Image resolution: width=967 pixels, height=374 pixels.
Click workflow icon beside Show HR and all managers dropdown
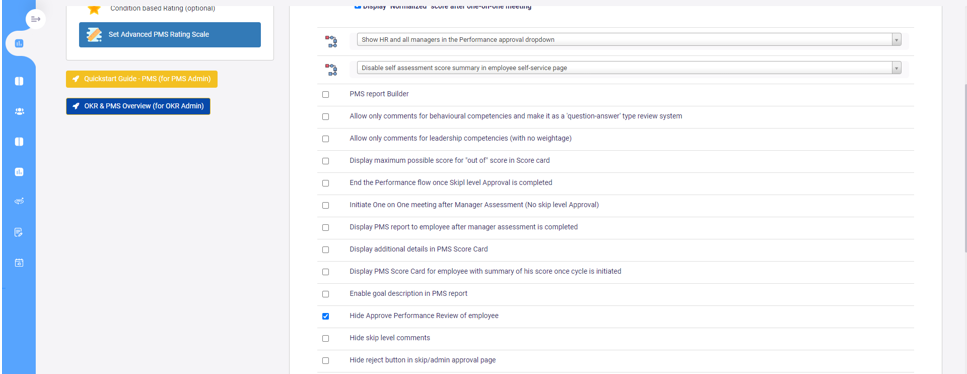(x=331, y=42)
